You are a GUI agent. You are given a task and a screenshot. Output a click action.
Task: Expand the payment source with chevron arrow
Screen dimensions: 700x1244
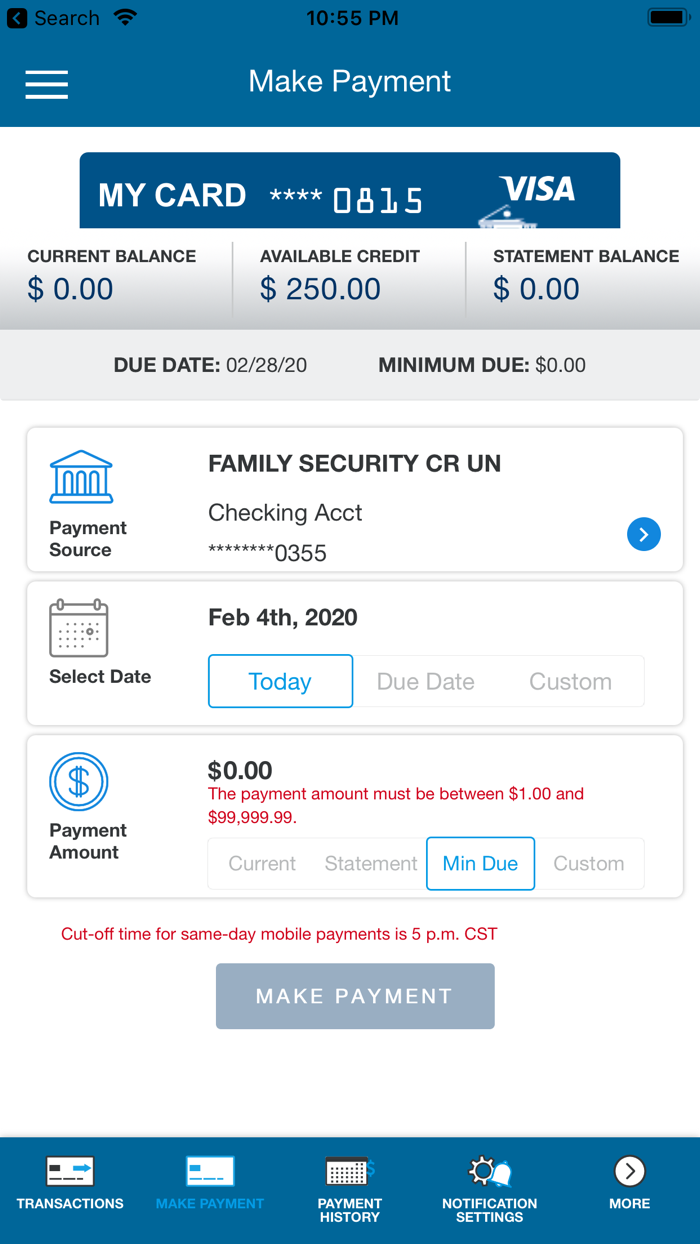pos(644,534)
